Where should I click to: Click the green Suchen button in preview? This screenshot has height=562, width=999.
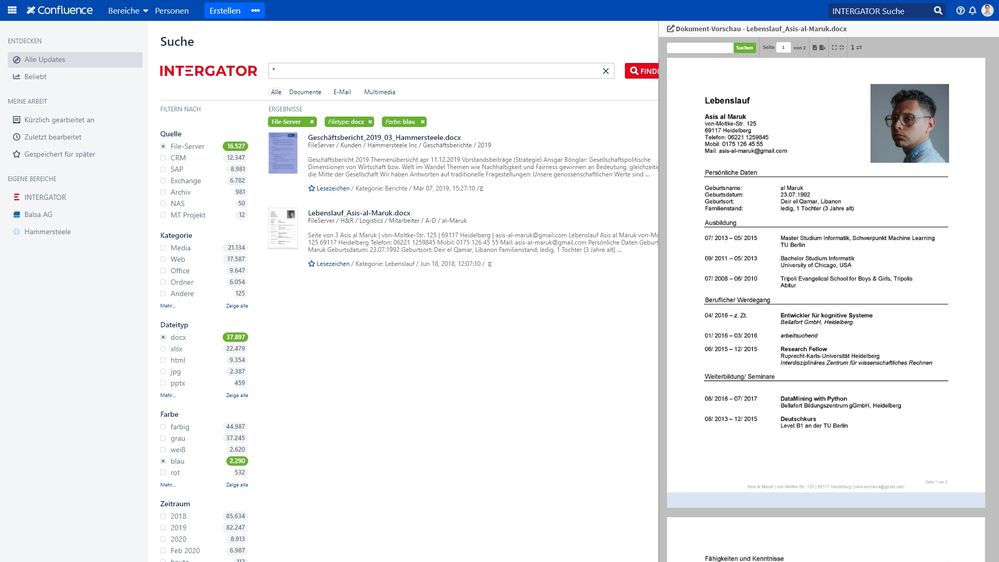pos(745,48)
